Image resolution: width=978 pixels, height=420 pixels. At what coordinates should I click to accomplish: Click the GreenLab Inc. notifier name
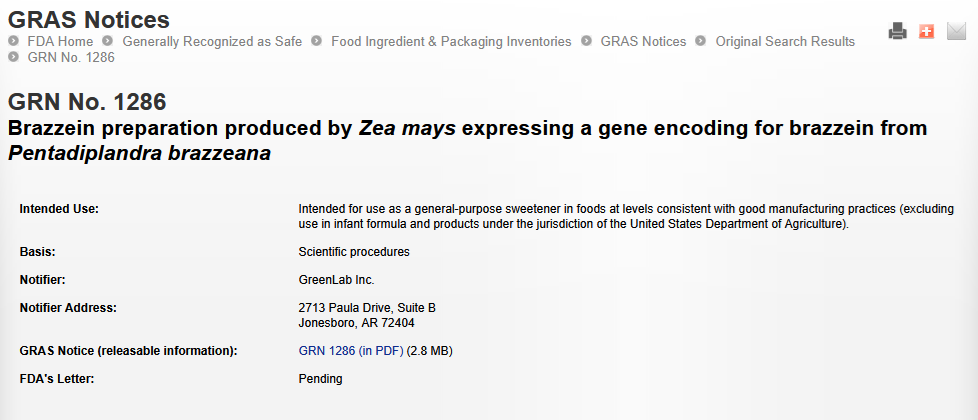[x=336, y=280]
